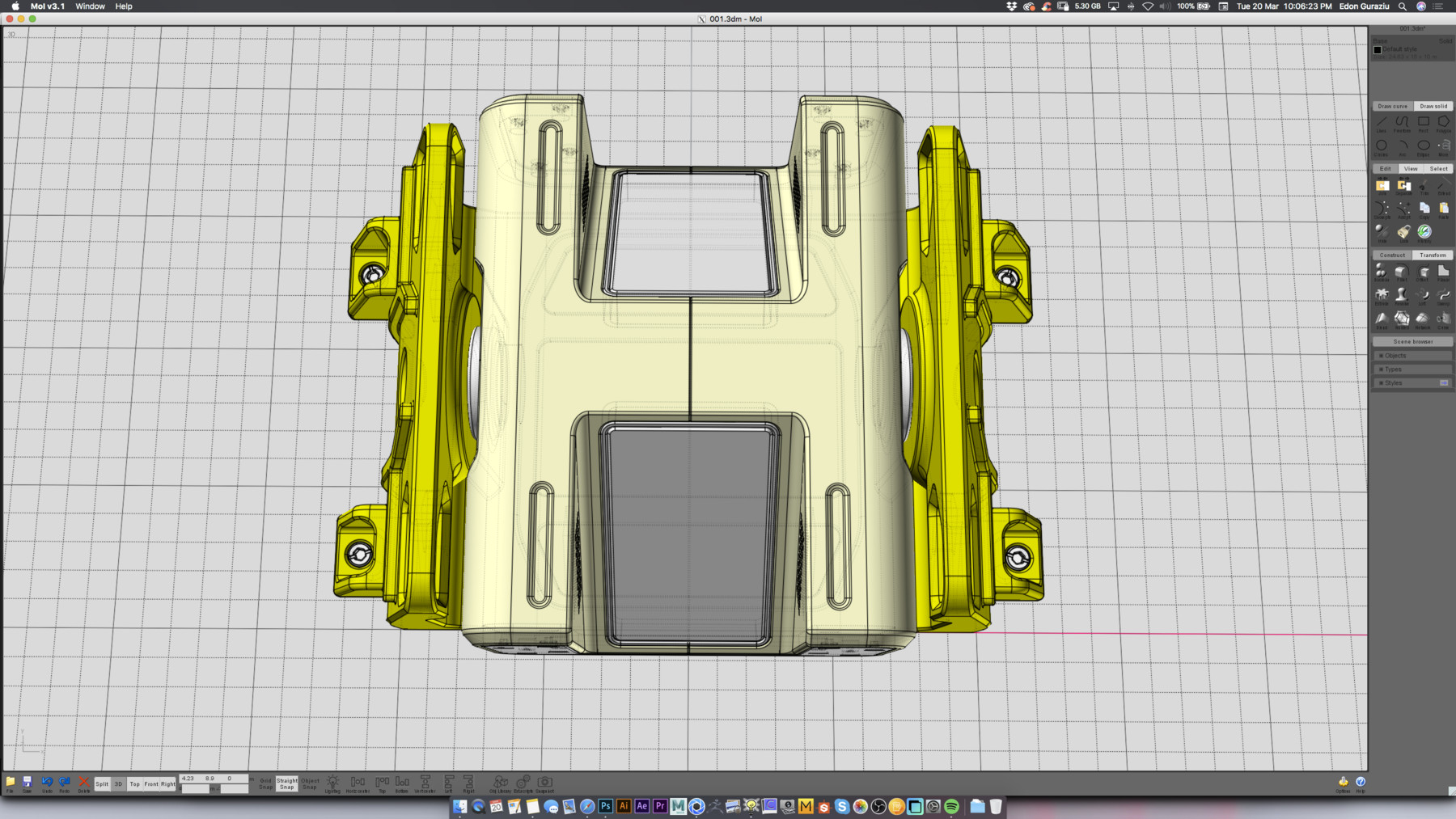Select the Trim tool
The height and width of the screenshot is (819, 1456).
tap(1424, 187)
